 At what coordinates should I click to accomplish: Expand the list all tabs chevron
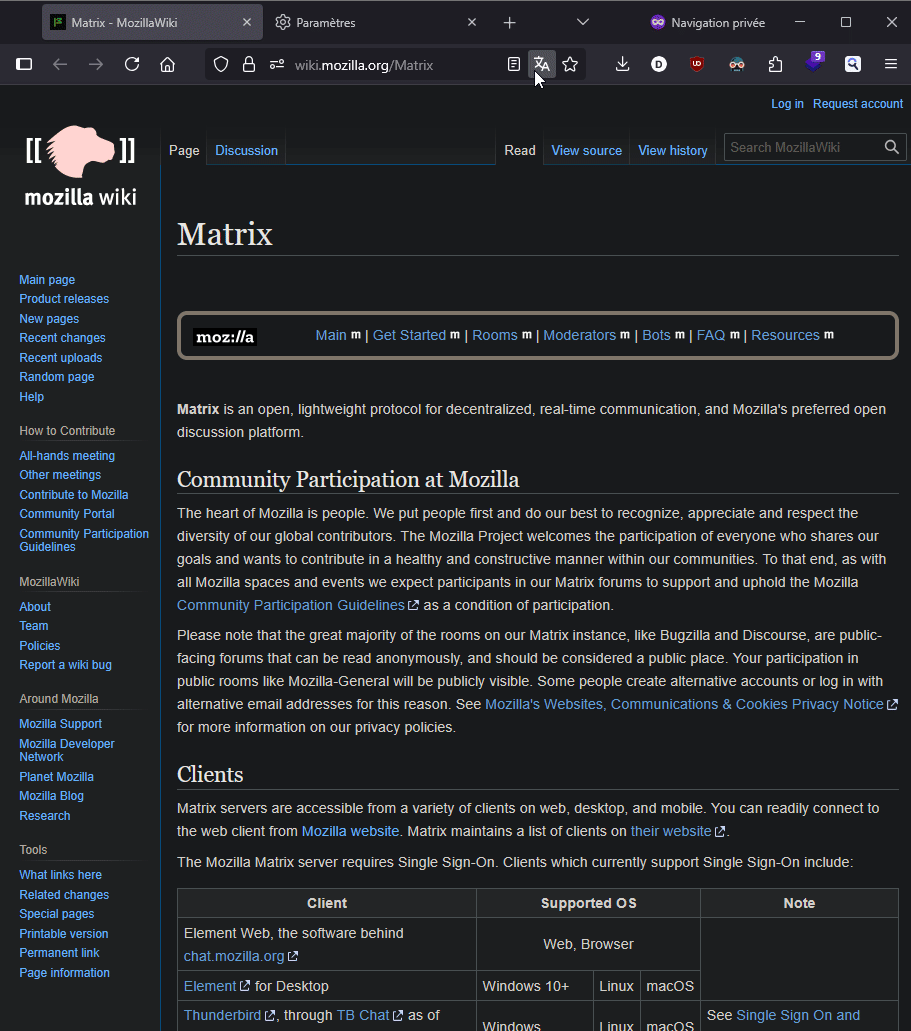click(x=583, y=22)
